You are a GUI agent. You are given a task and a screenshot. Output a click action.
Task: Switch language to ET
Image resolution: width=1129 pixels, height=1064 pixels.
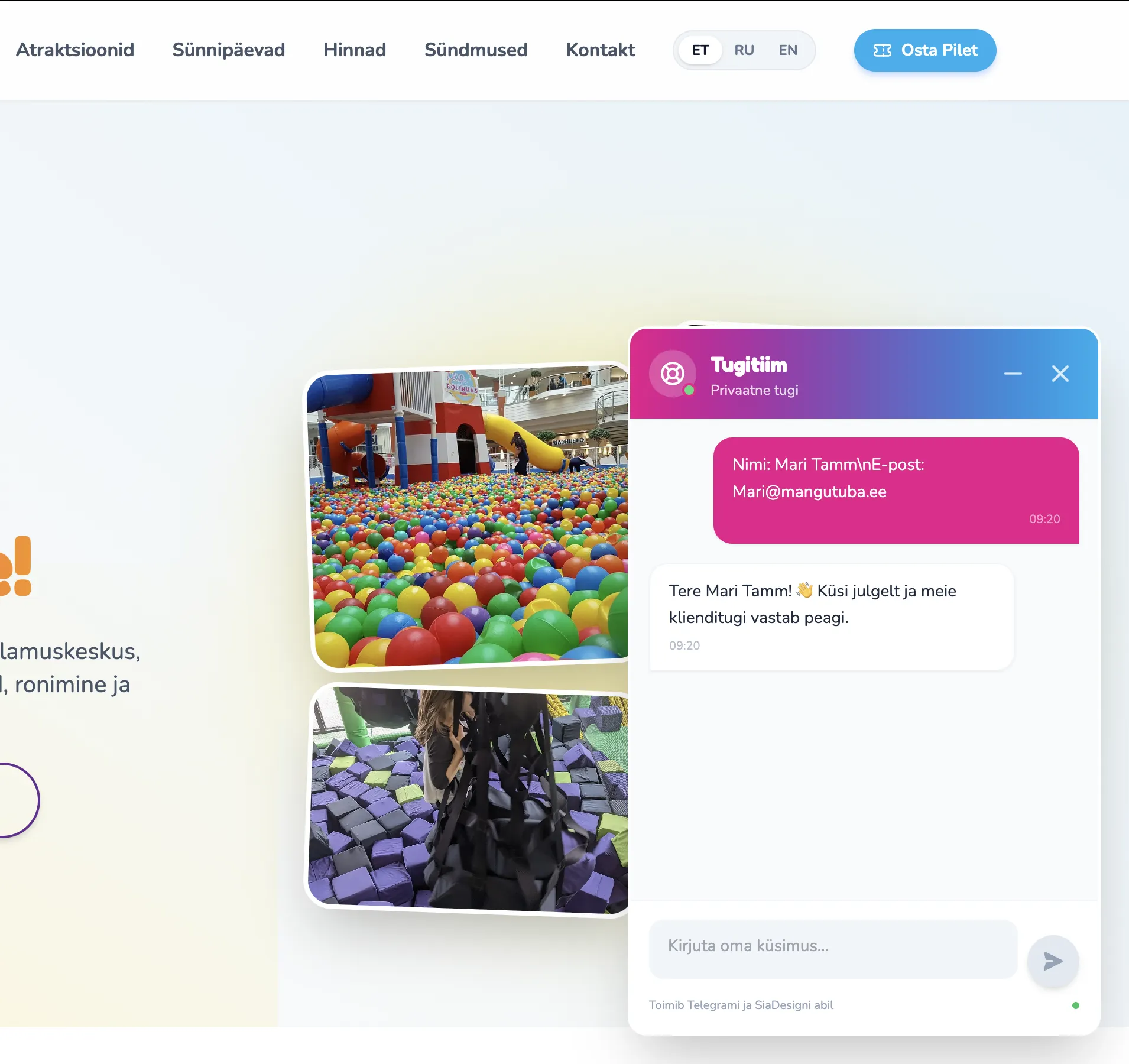[700, 50]
